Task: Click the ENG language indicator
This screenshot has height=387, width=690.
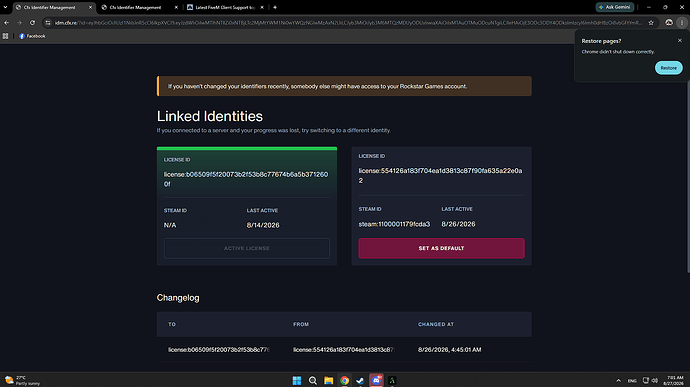Action: pos(632,380)
